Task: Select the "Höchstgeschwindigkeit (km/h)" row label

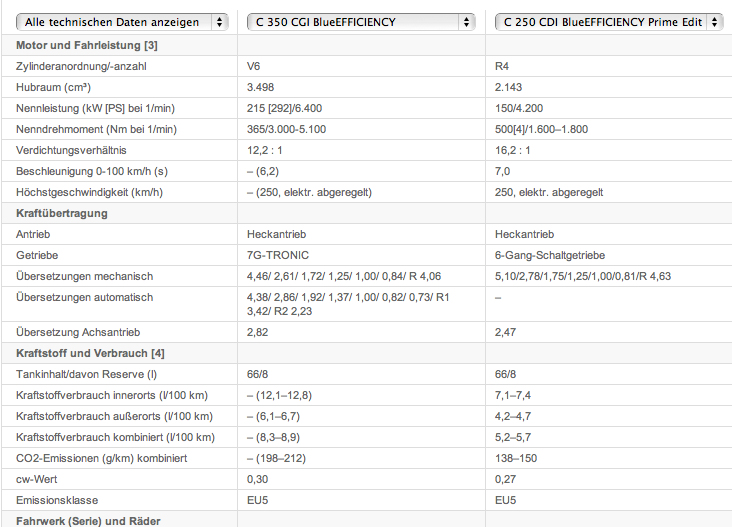Action: point(89,192)
